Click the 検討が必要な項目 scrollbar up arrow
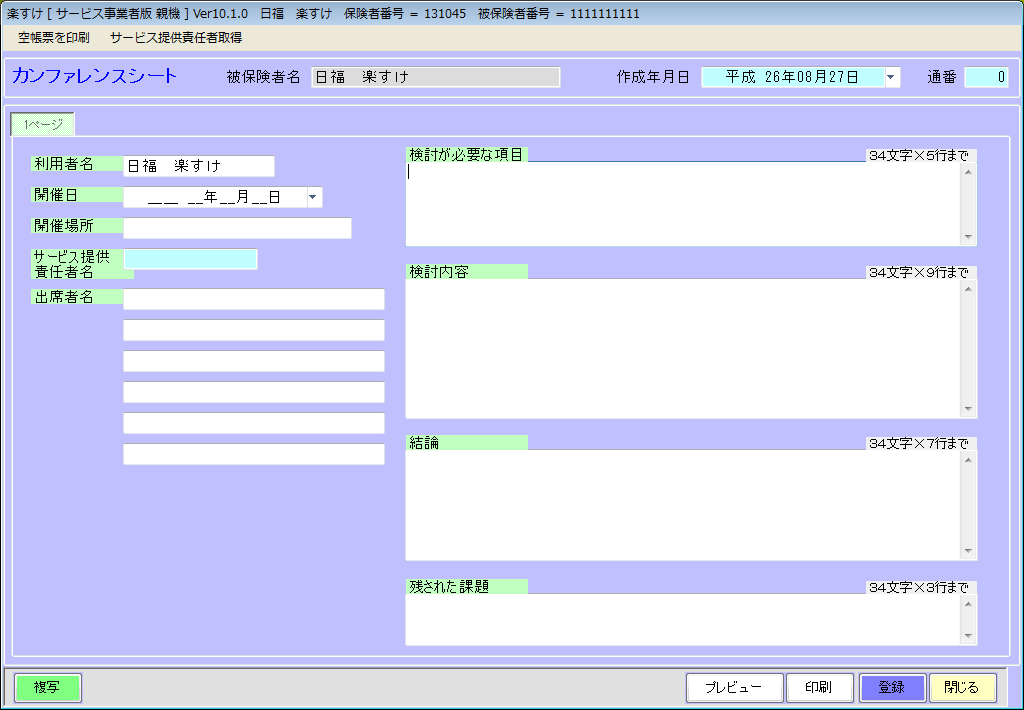This screenshot has height=710, width=1024. tap(968, 172)
